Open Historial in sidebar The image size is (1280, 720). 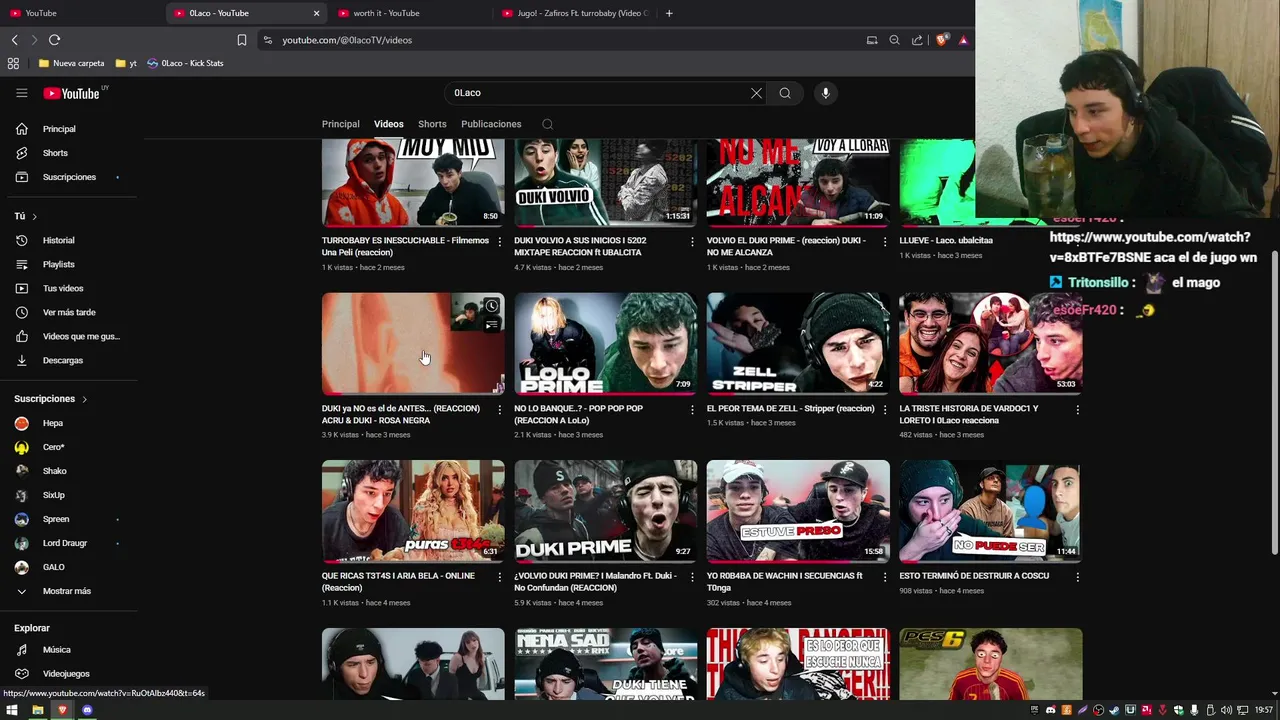coord(58,240)
